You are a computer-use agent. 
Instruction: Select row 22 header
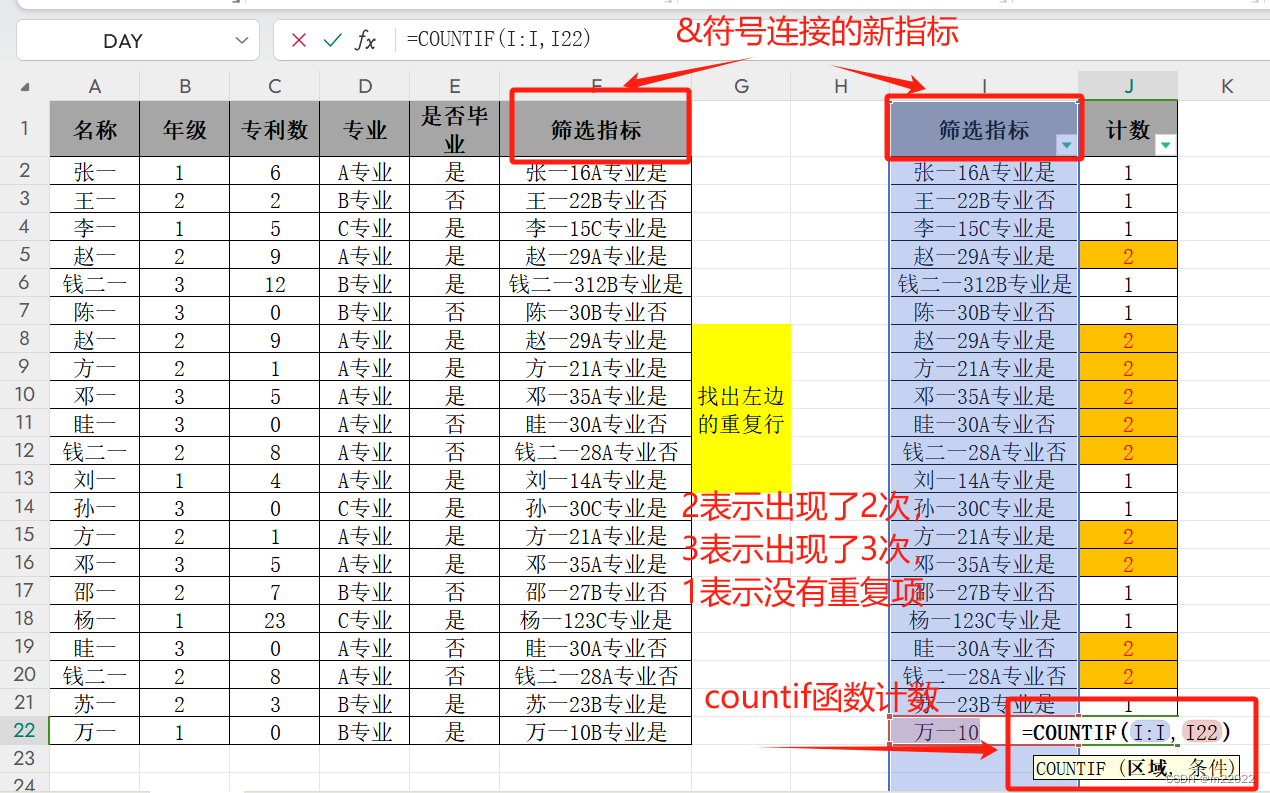point(25,731)
